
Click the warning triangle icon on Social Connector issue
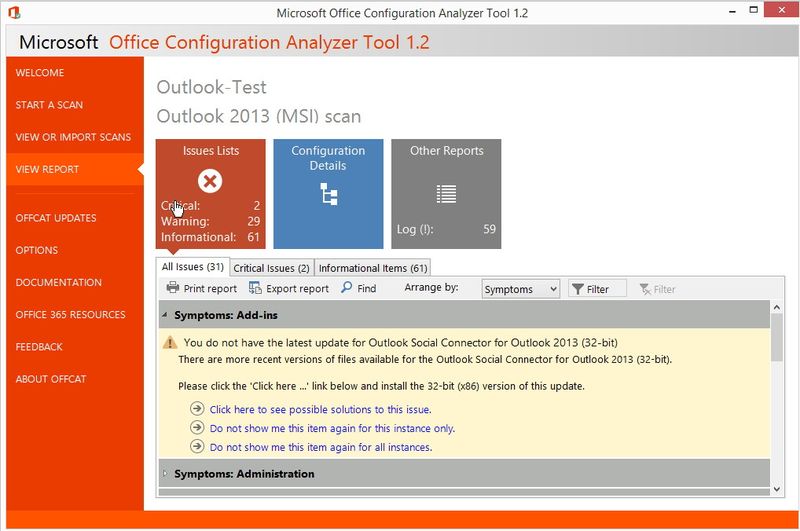tap(169, 343)
